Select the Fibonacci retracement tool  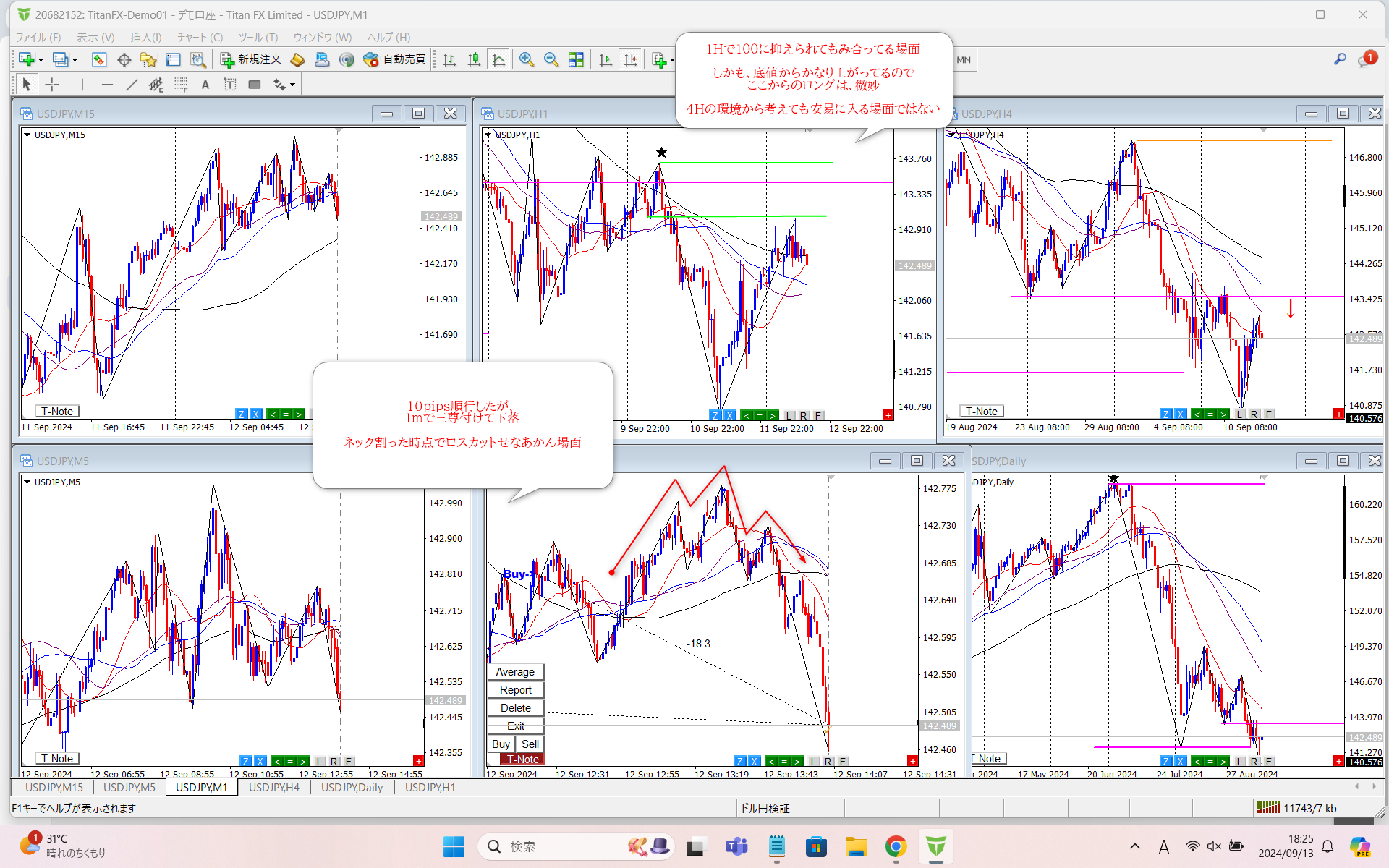point(181,85)
